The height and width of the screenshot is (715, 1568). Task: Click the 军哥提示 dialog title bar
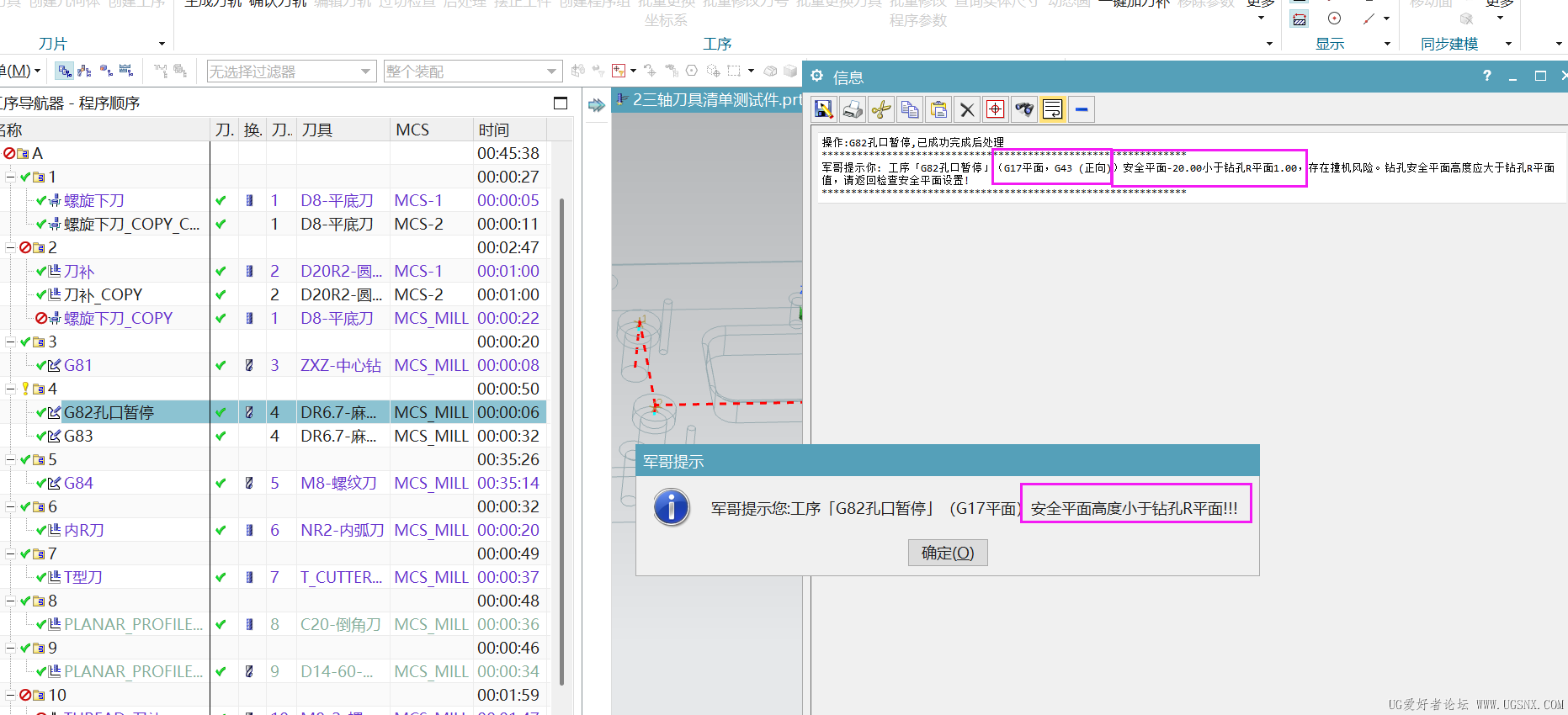[x=948, y=461]
